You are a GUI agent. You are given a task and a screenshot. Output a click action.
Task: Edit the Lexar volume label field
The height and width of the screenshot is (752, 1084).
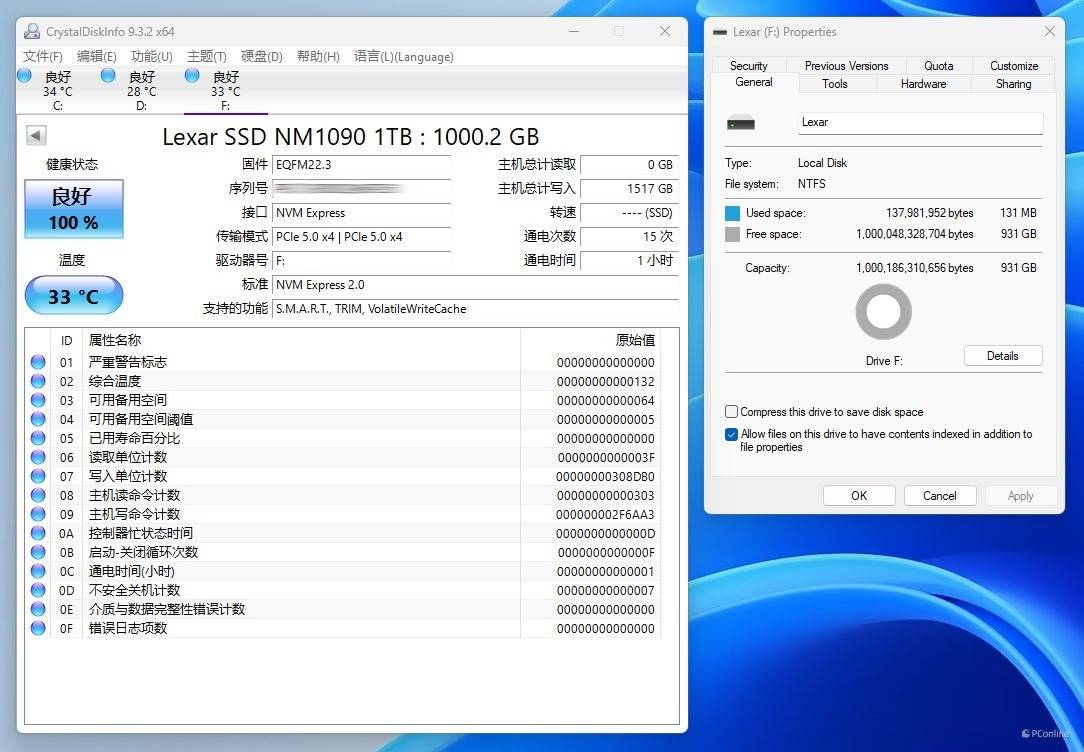920,122
